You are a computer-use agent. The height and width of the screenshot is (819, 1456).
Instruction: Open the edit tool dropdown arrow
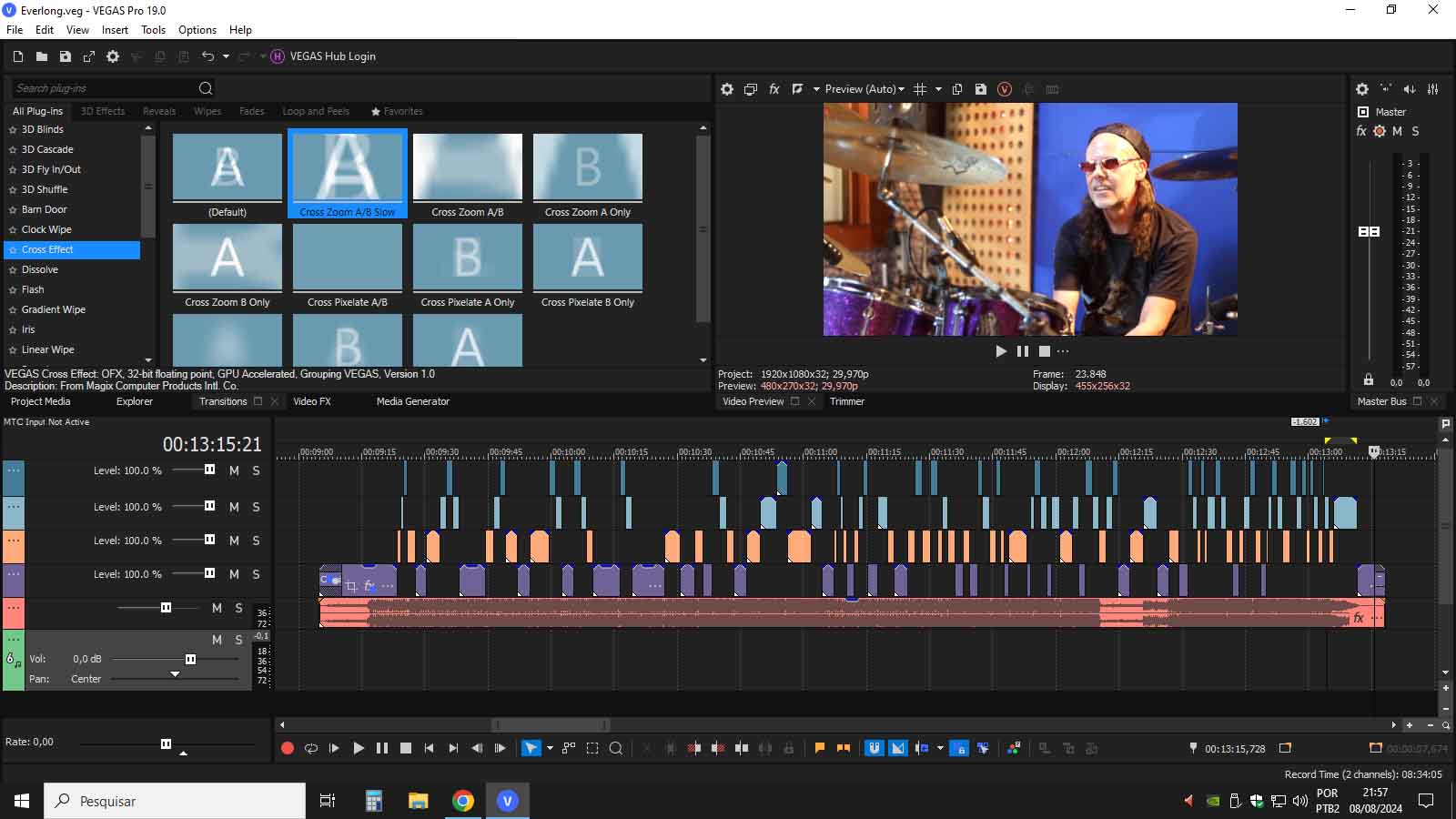click(x=549, y=748)
